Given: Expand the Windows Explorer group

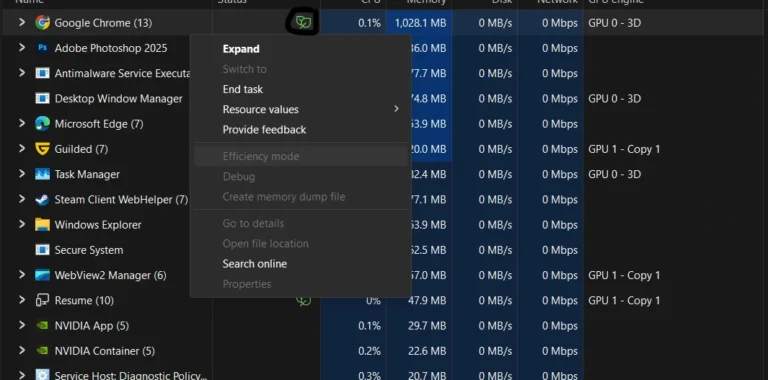Looking at the screenshot, I should pyautogui.click(x=22, y=225).
